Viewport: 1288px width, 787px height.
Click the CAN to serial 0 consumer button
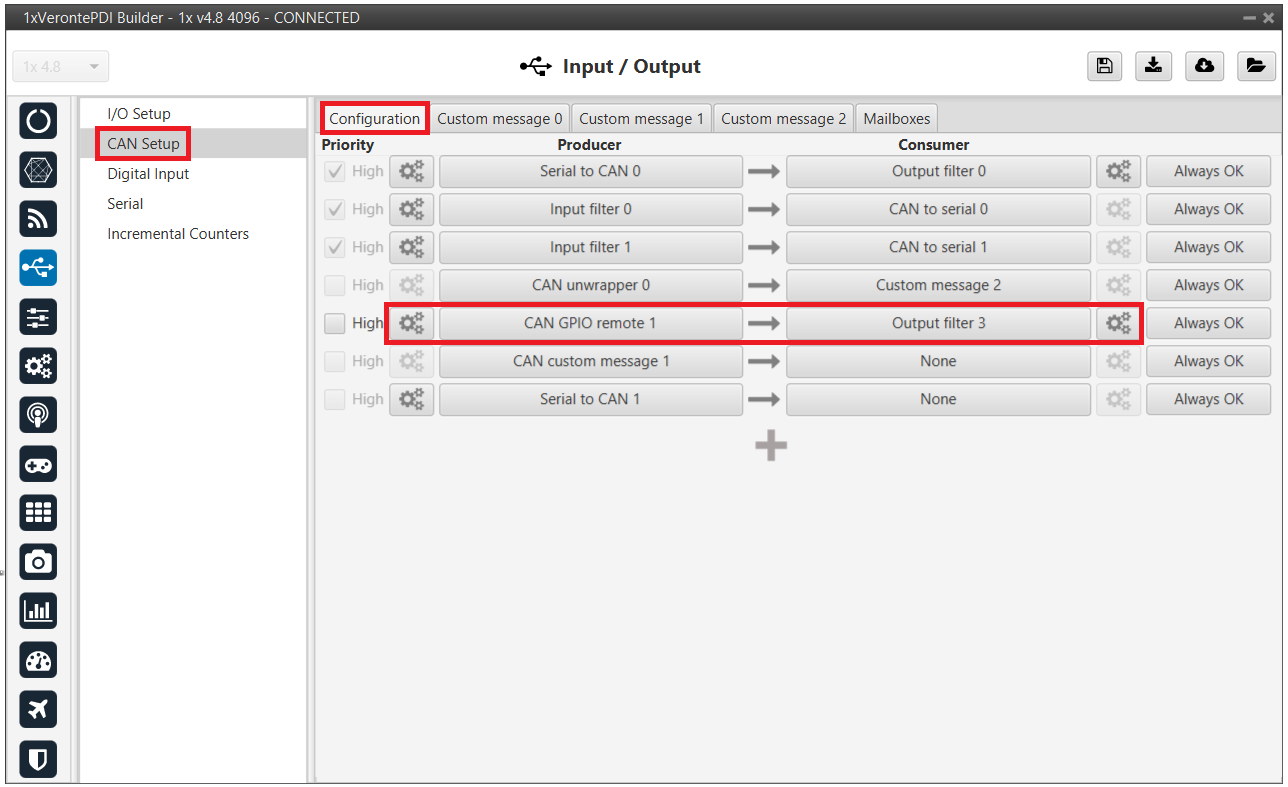click(x=938, y=209)
